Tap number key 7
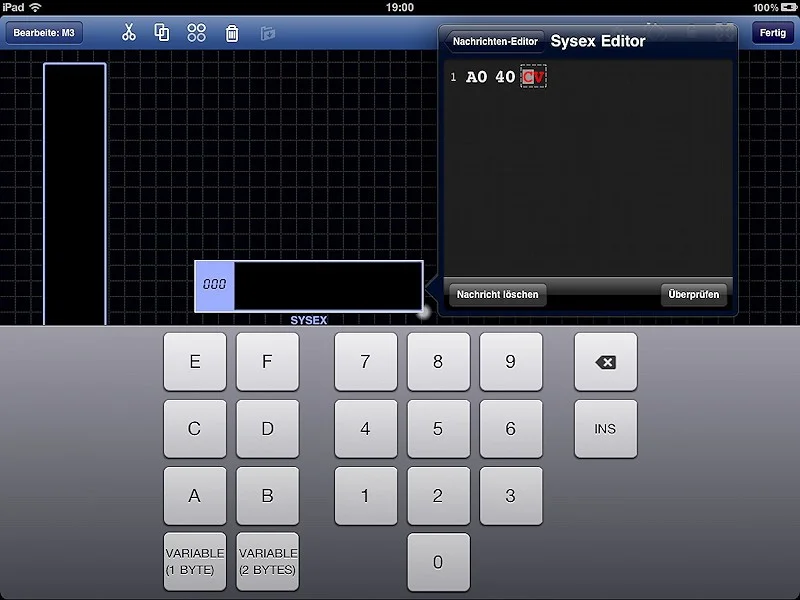Viewport: 800px width, 600px height. 366,362
